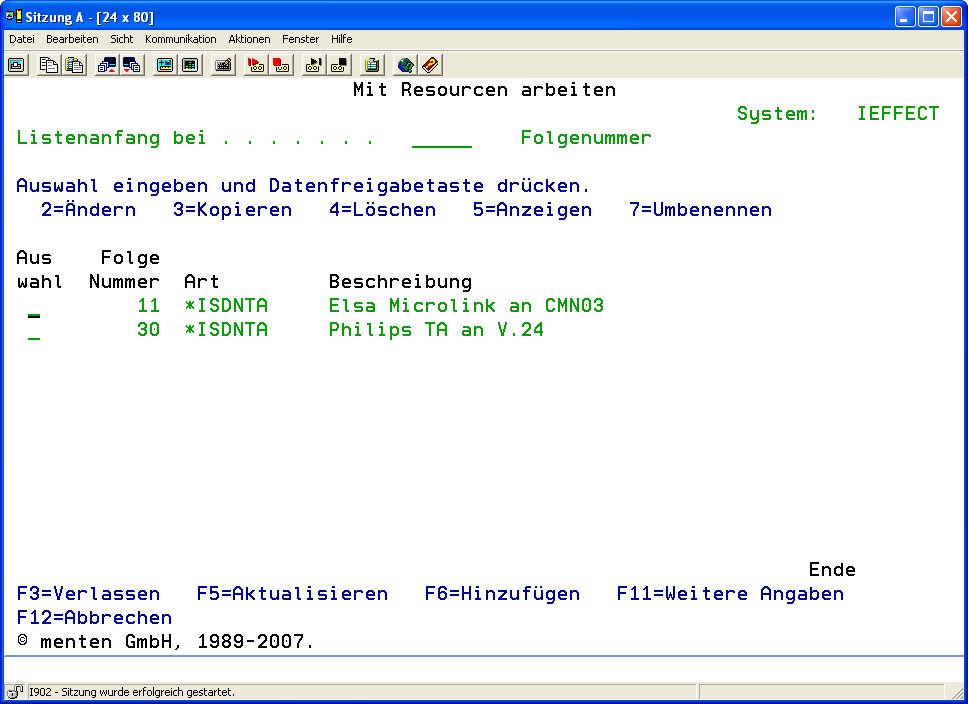Click the Print Screen toolbar icon
This screenshot has width=968, height=704.
pos(17,65)
